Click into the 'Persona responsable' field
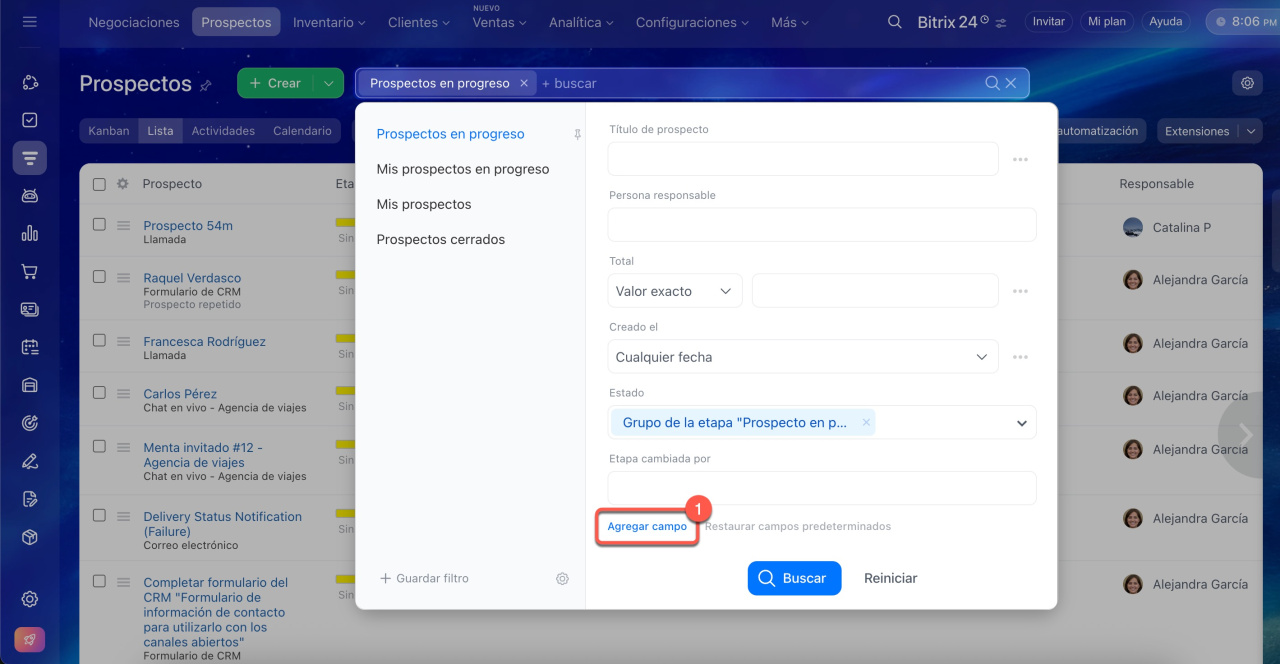 point(822,225)
